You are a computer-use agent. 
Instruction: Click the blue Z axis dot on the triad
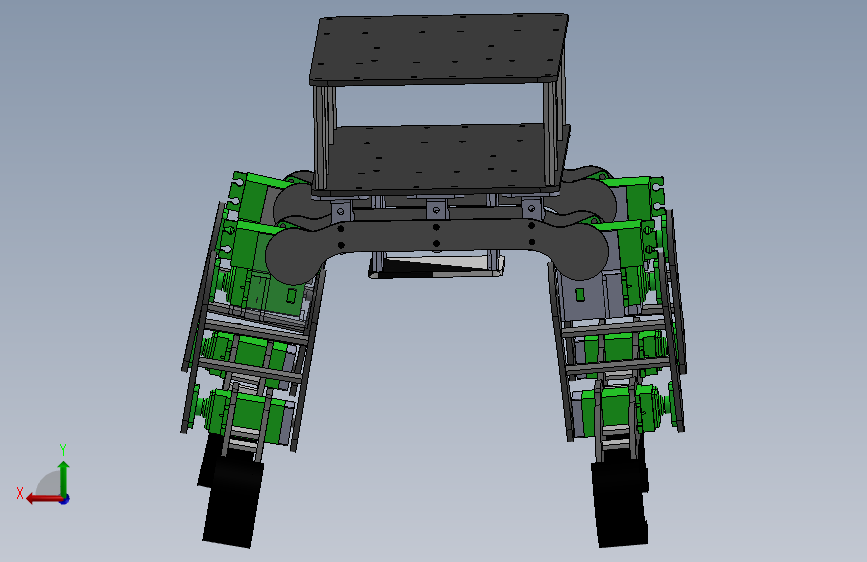coord(65,499)
